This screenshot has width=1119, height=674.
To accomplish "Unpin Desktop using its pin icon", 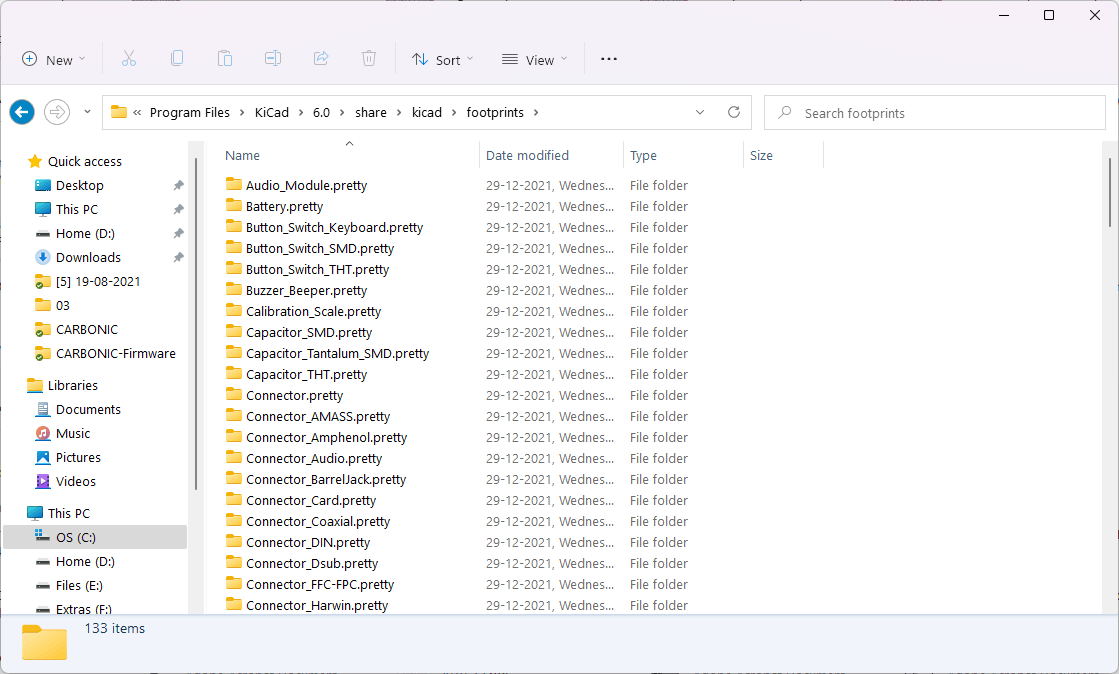I will (x=178, y=186).
